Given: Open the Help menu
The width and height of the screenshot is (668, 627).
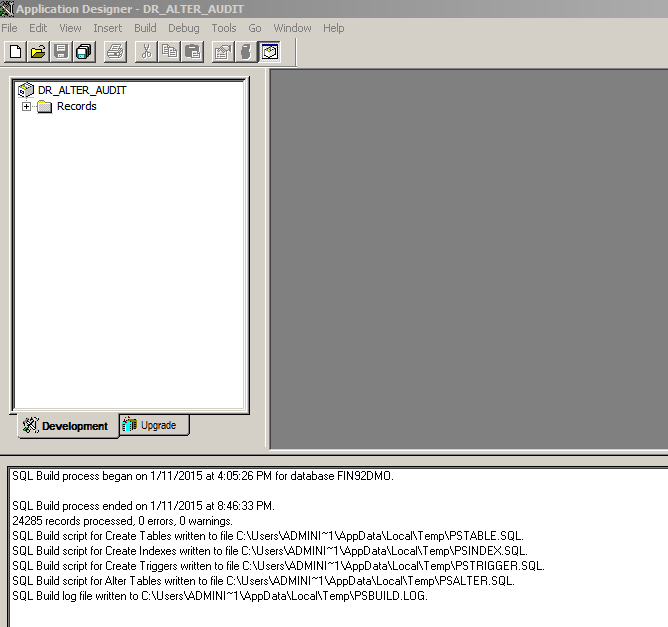Looking at the screenshot, I should (x=334, y=28).
